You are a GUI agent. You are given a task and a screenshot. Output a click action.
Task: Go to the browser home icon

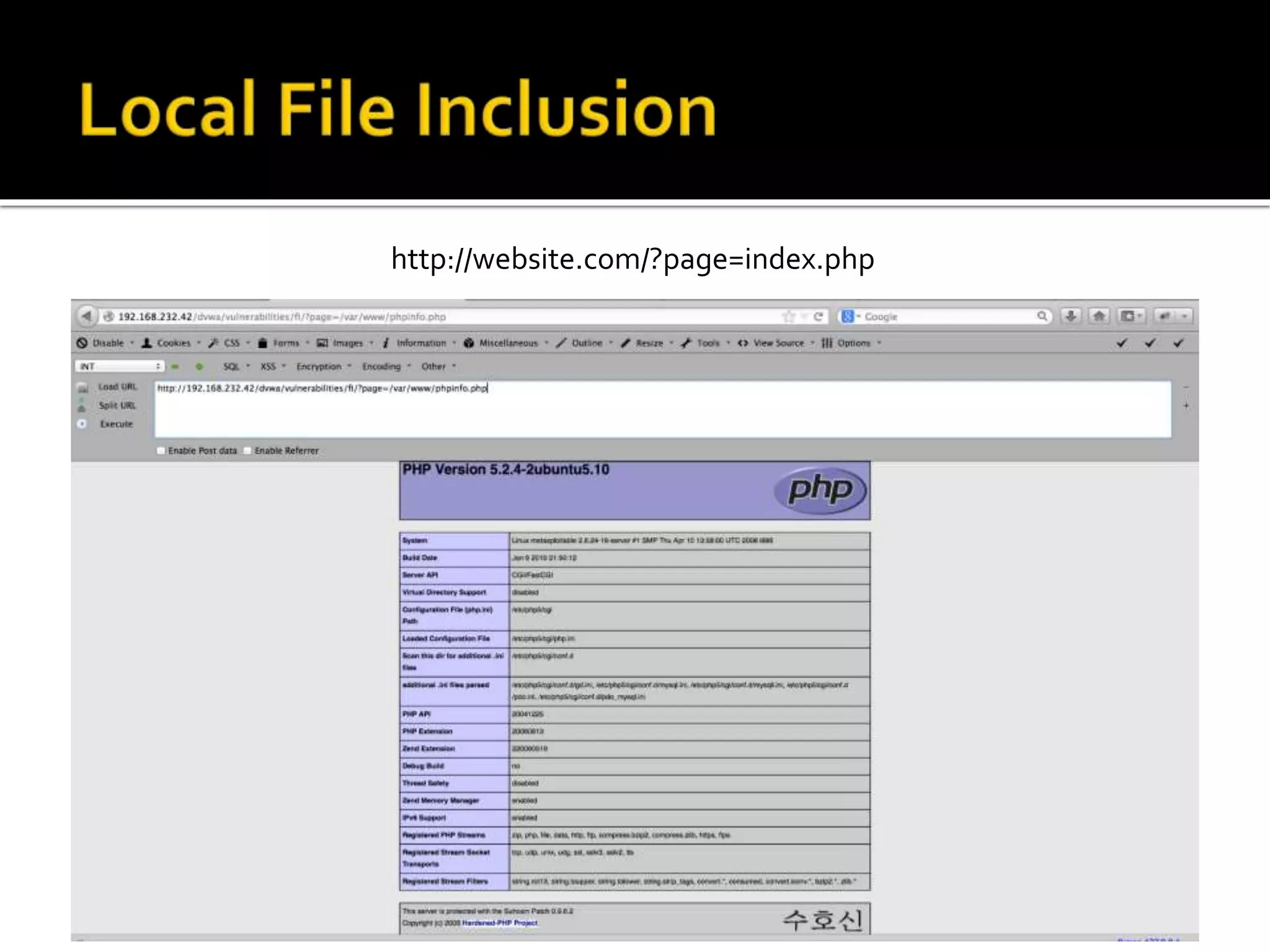point(1099,316)
